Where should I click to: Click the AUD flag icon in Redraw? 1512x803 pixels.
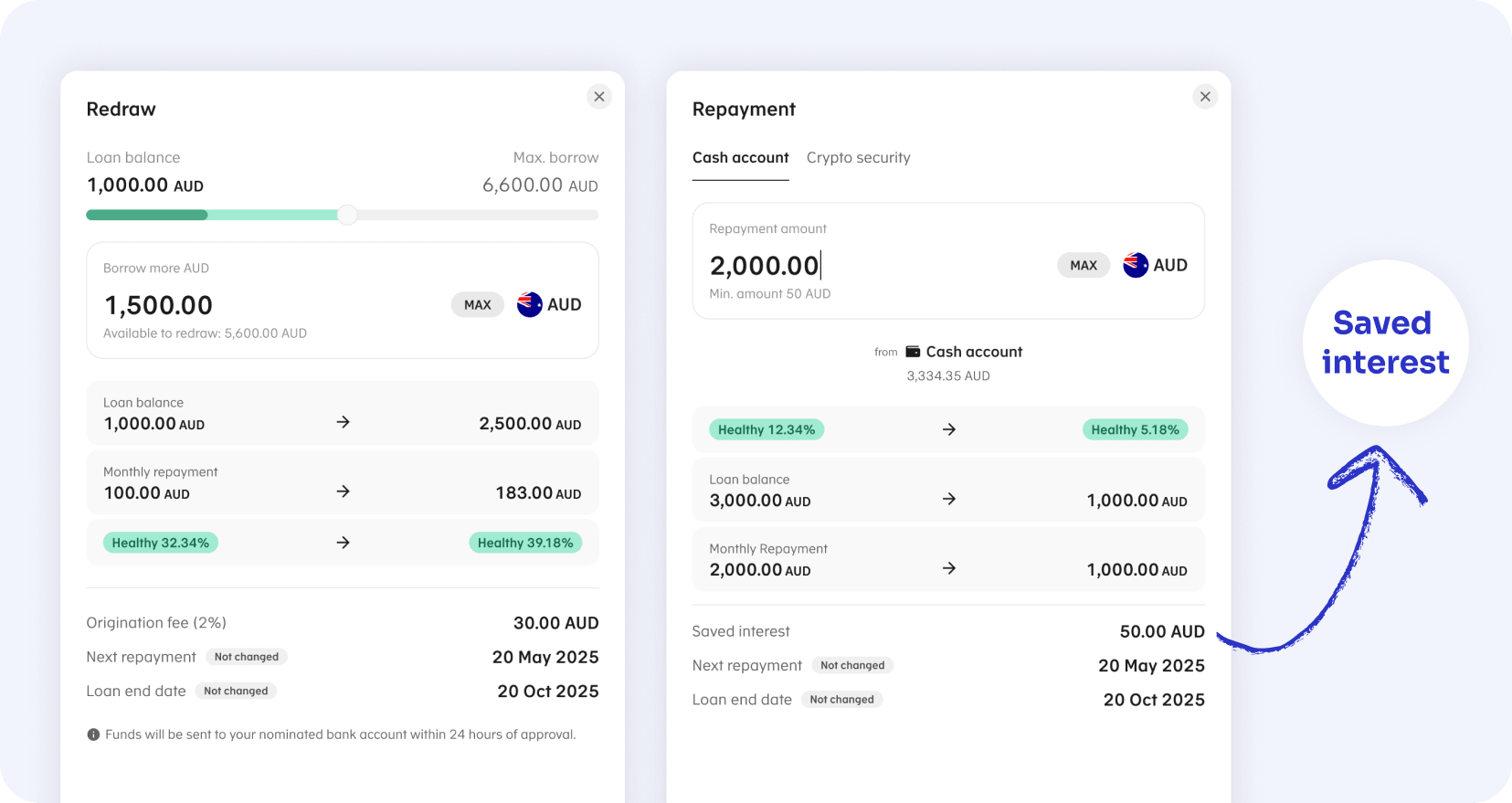[530, 305]
